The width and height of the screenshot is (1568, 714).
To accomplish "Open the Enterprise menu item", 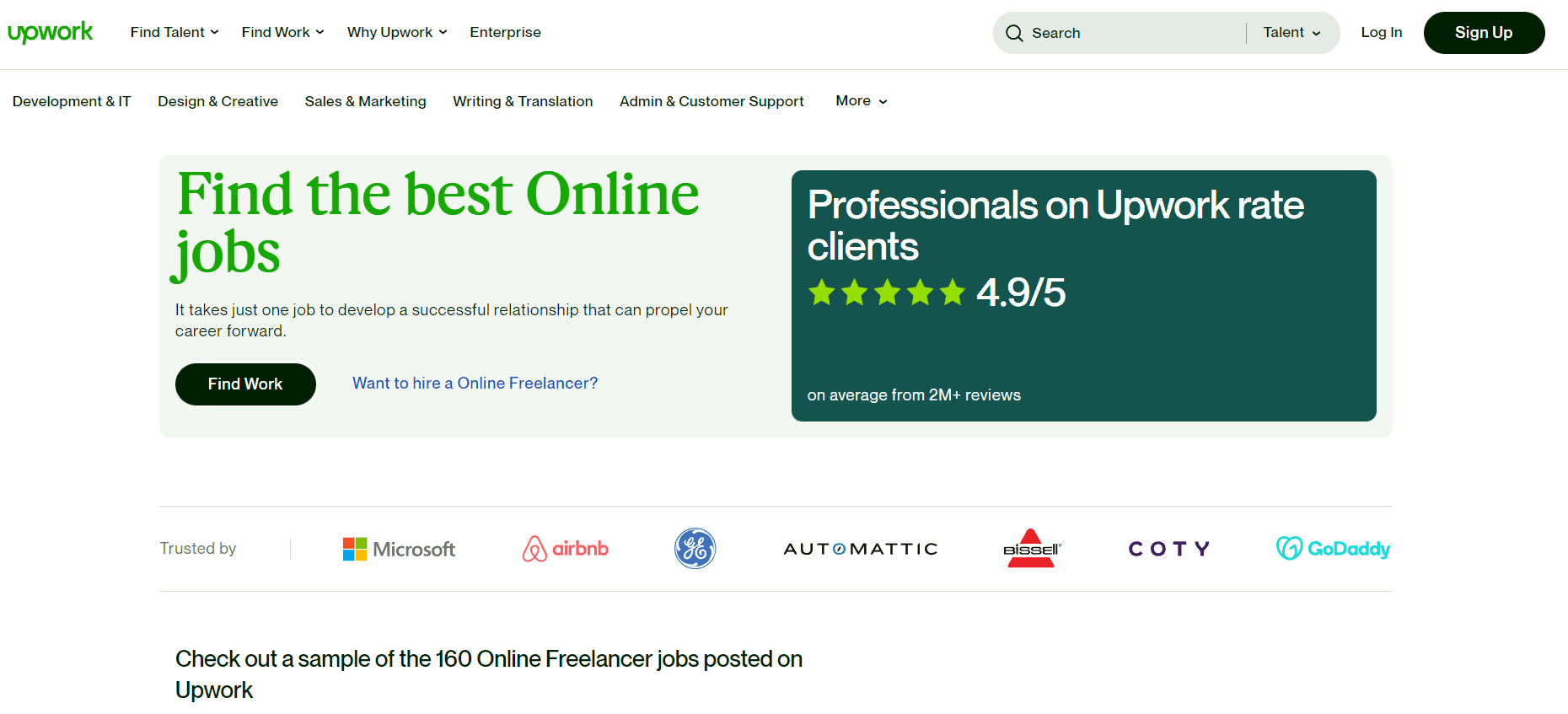I will tap(505, 32).
